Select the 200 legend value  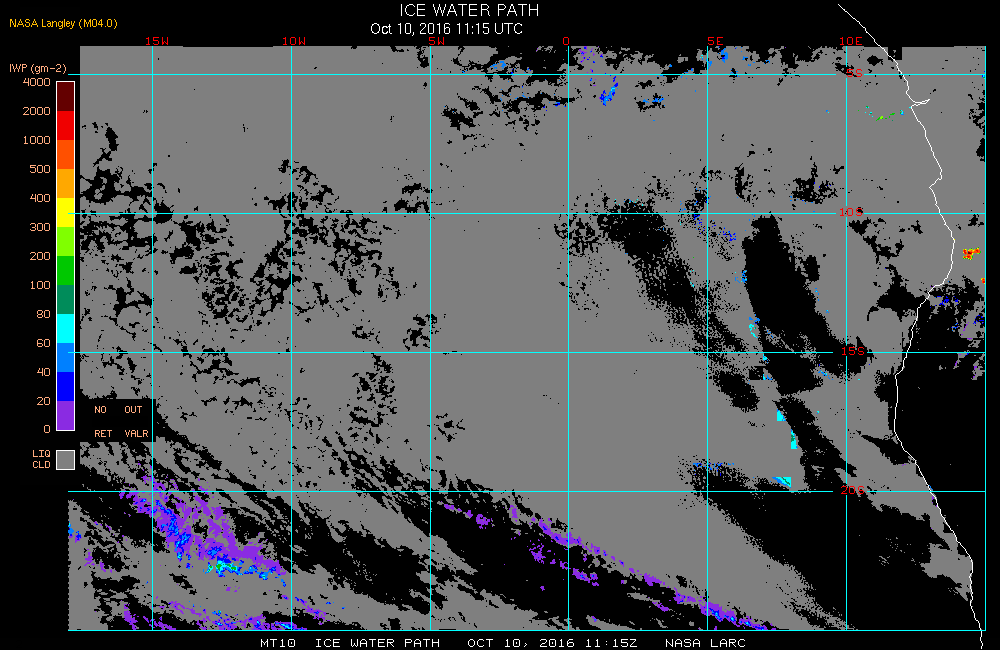(40, 256)
